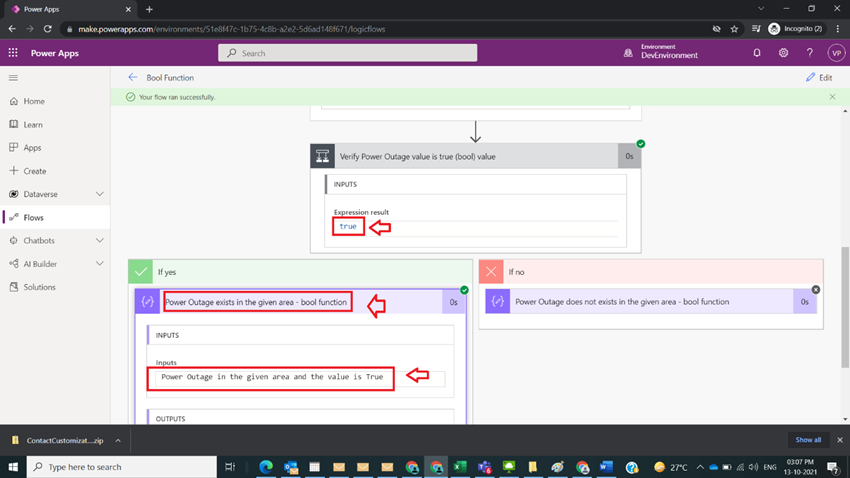Click compose icon of the If yes action

click(x=147, y=302)
